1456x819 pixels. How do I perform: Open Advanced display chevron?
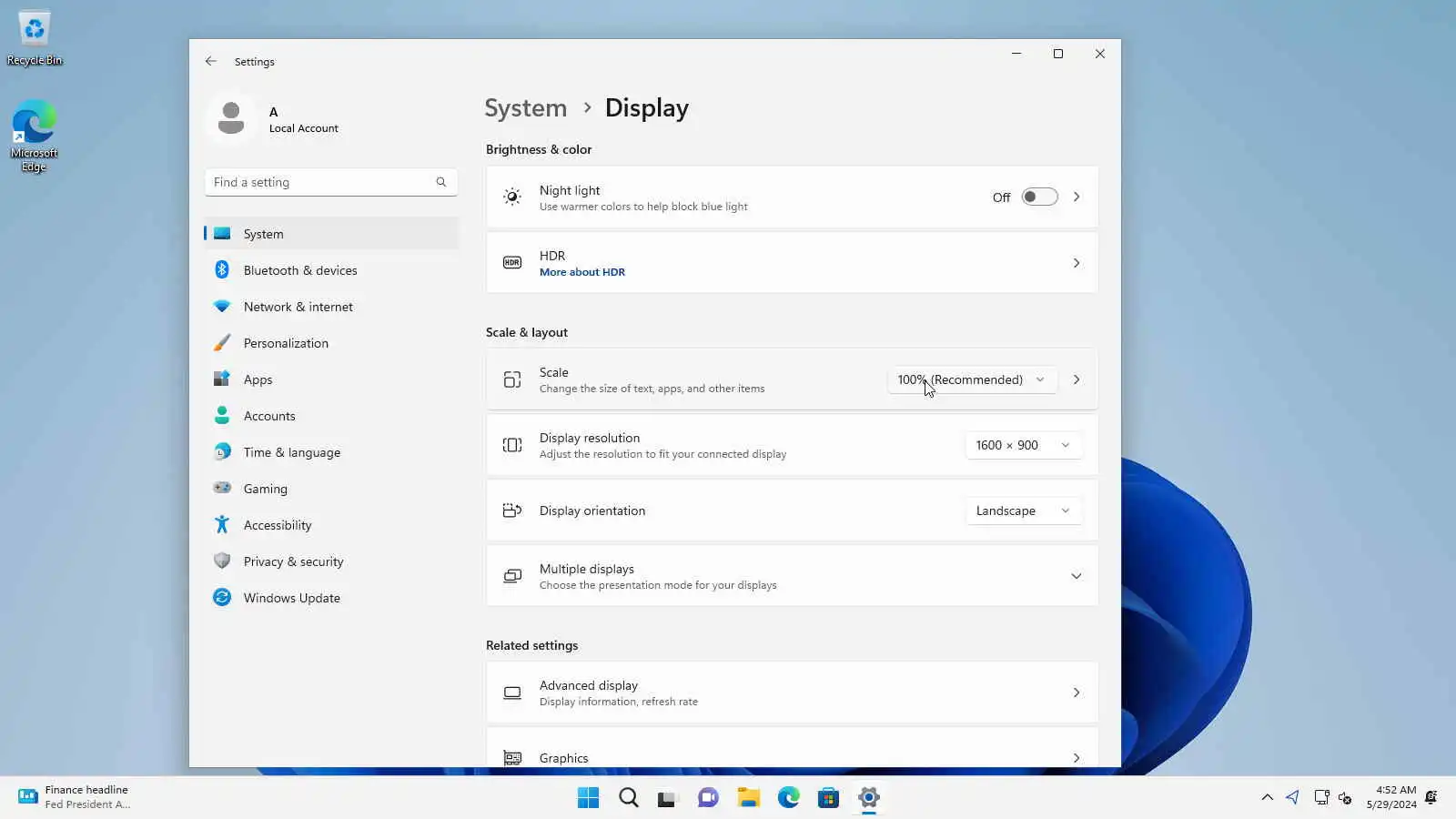1077,693
